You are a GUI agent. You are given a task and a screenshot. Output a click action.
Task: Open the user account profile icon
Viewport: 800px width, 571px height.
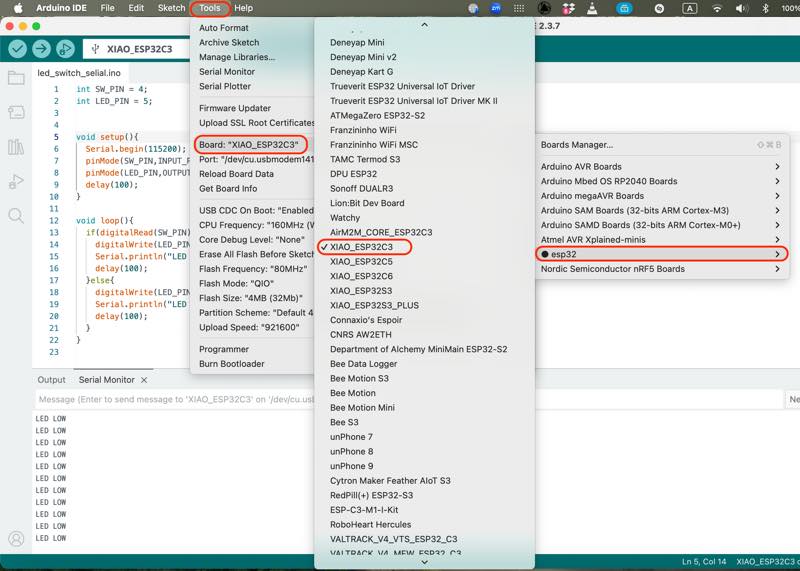click(x=16, y=539)
